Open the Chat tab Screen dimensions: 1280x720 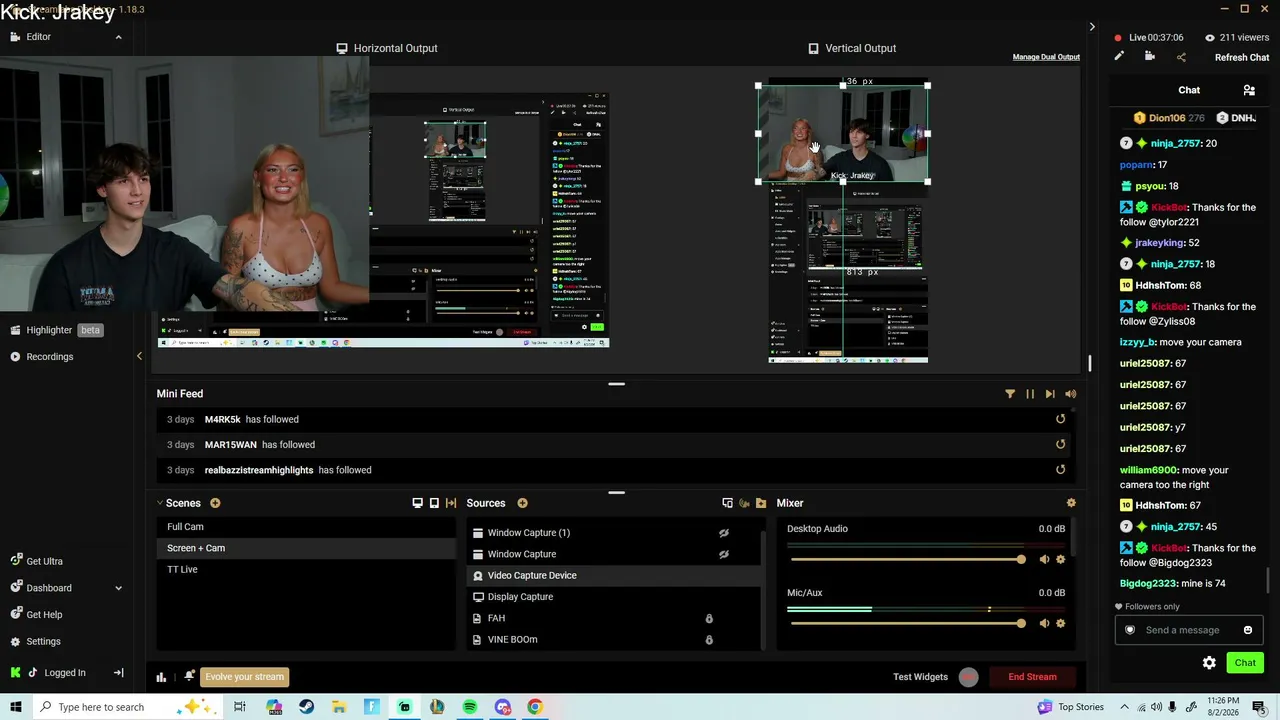(x=1189, y=90)
